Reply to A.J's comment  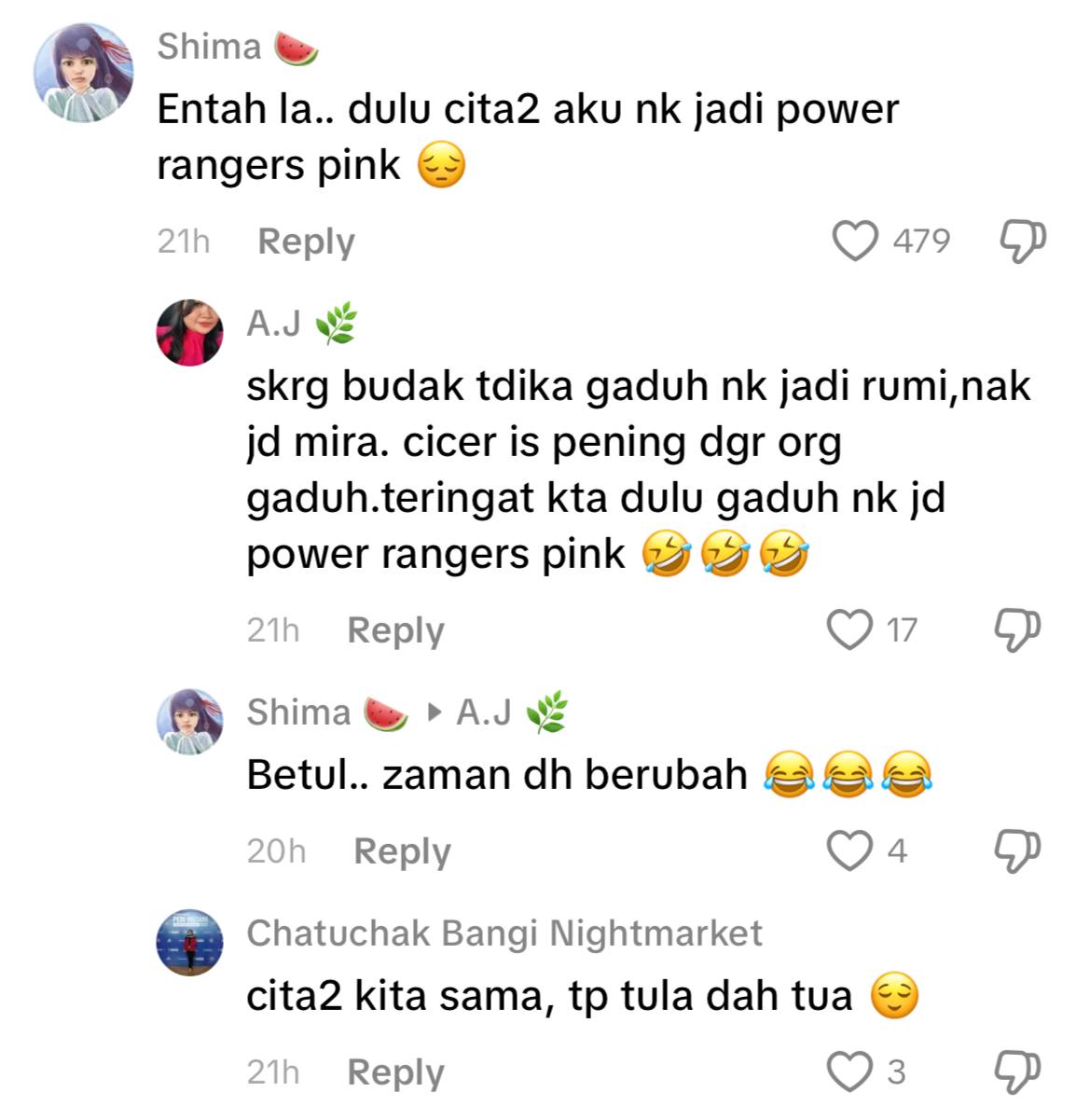coord(395,631)
